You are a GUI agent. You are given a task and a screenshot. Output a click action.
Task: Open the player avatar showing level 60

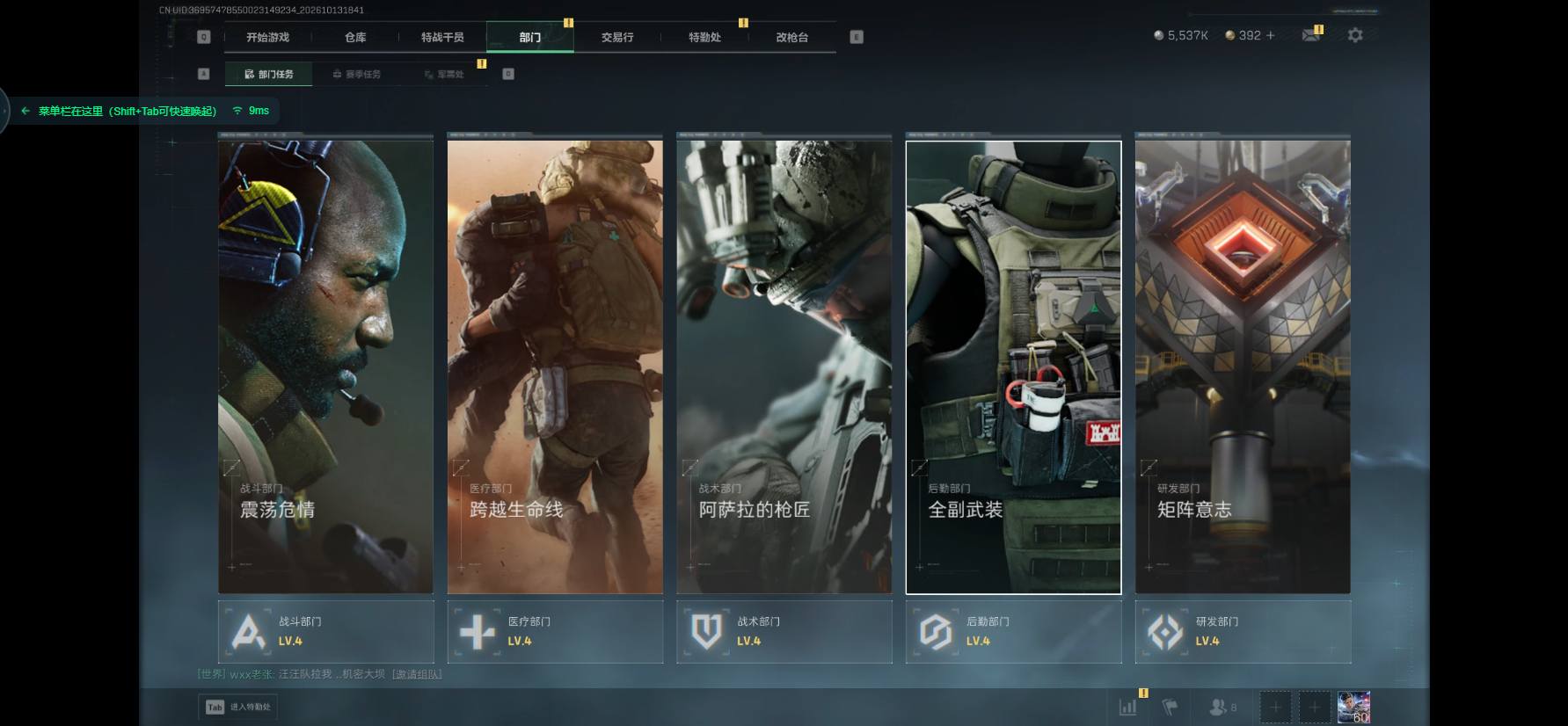click(1354, 707)
